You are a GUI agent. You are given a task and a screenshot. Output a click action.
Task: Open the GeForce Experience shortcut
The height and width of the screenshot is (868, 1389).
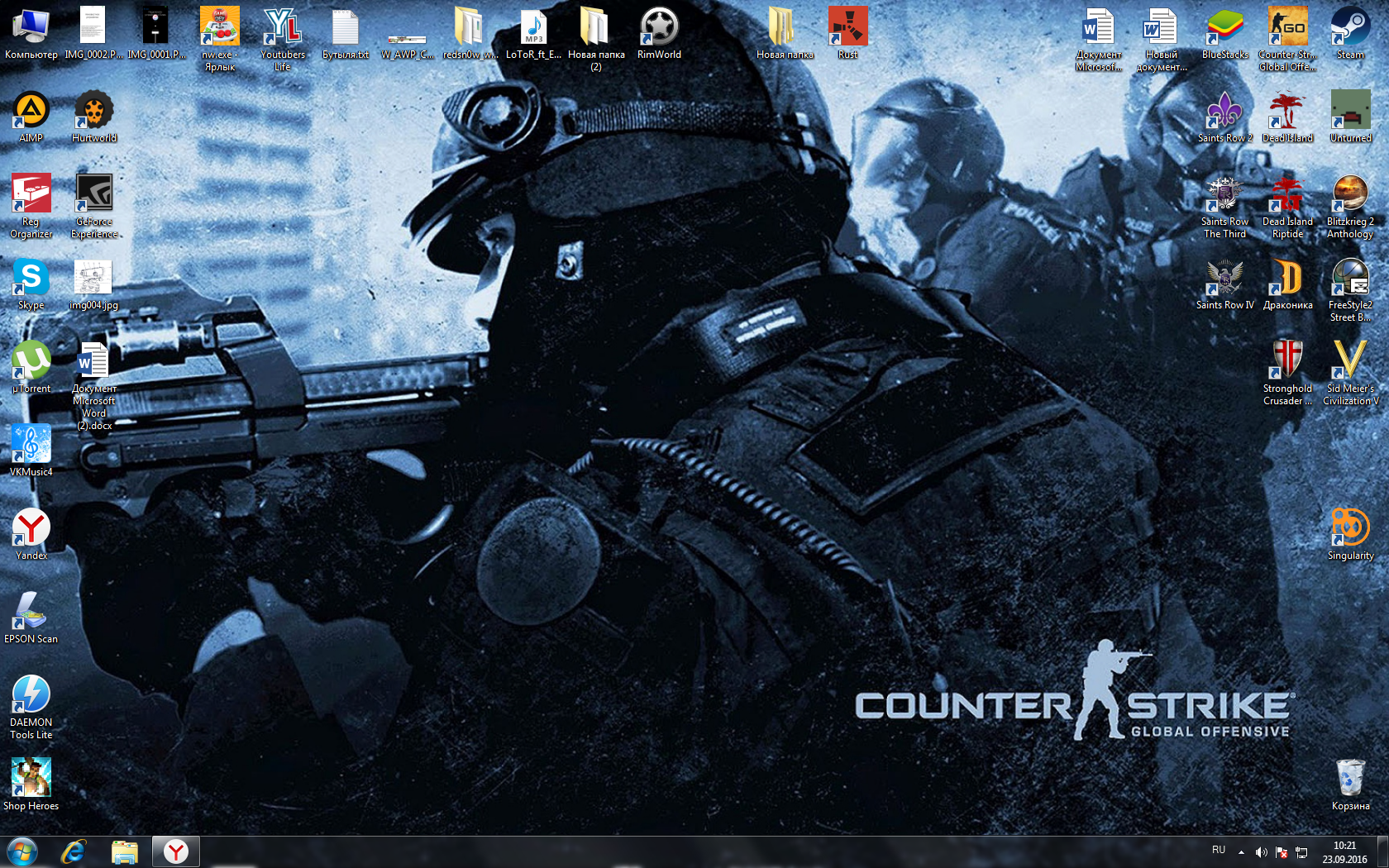[94, 206]
